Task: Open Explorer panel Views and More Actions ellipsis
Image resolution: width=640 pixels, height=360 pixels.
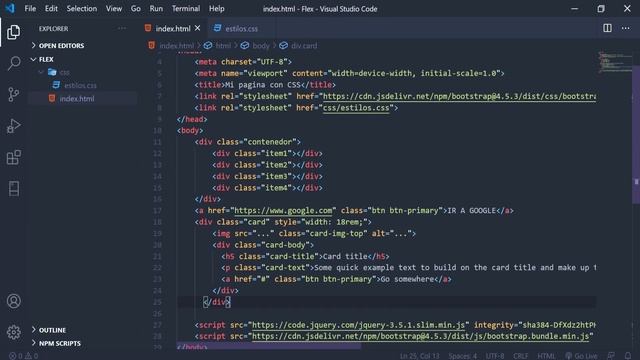Action: click(122, 29)
